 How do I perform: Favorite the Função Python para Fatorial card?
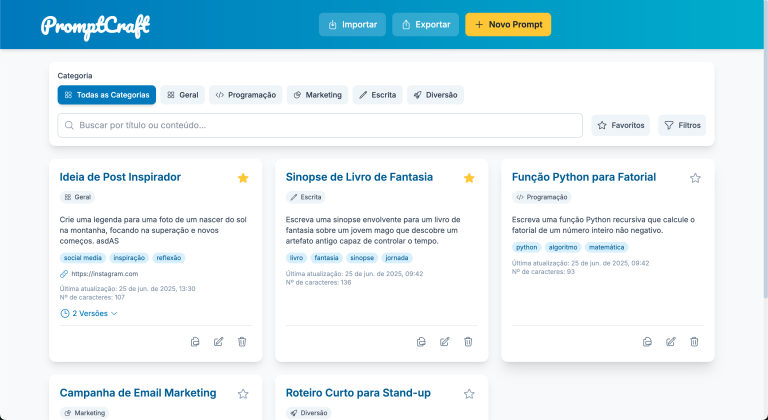pyautogui.click(x=695, y=178)
